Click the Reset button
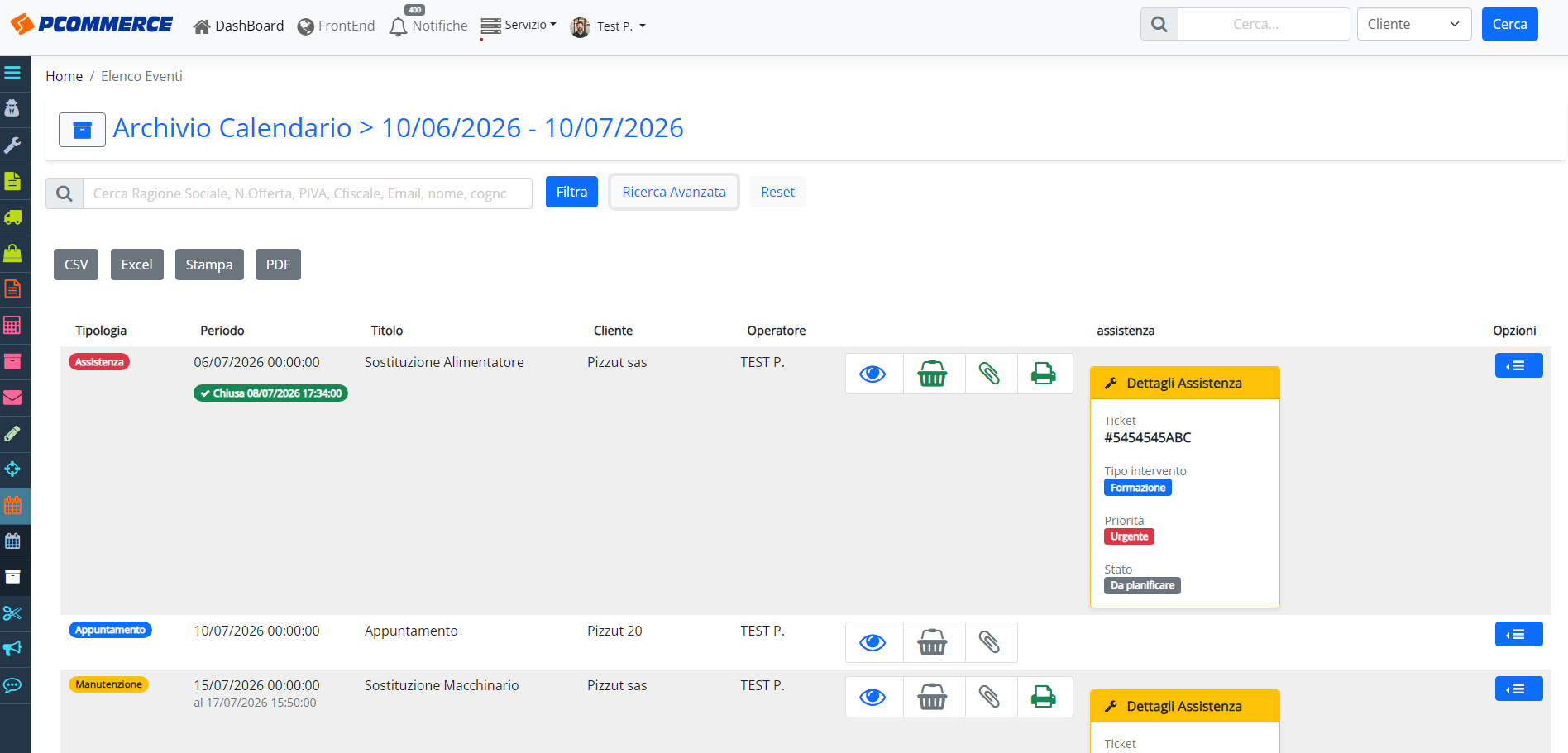 777,192
